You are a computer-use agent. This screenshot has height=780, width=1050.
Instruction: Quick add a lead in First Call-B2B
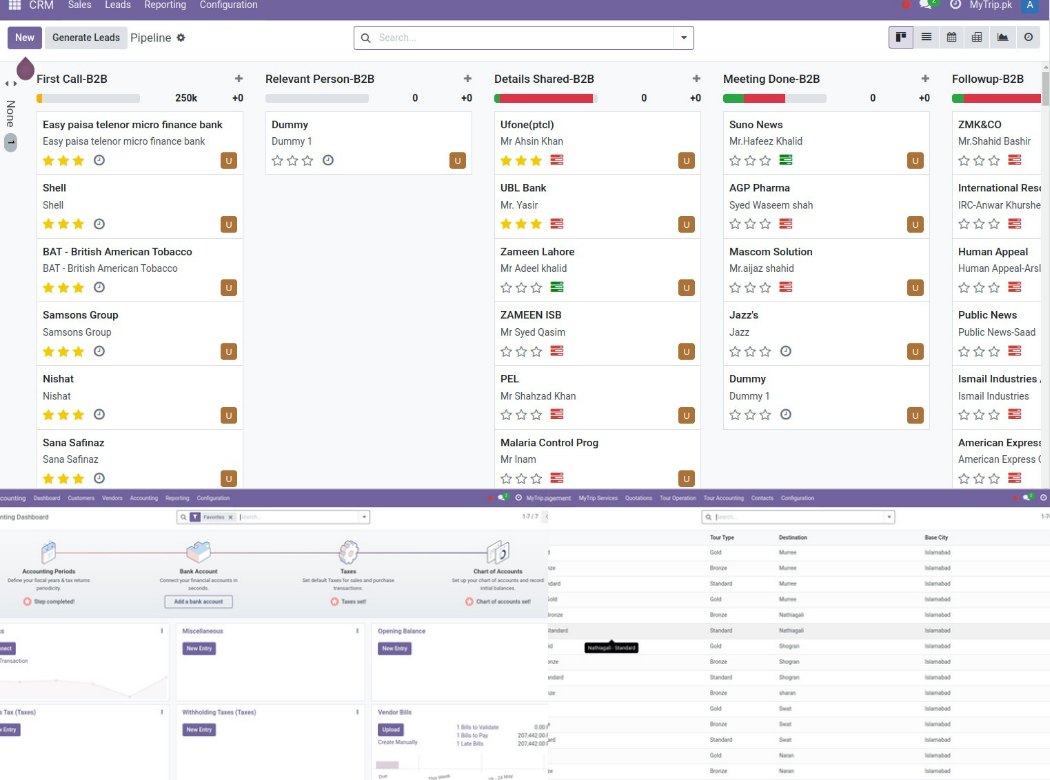tap(238, 79)
